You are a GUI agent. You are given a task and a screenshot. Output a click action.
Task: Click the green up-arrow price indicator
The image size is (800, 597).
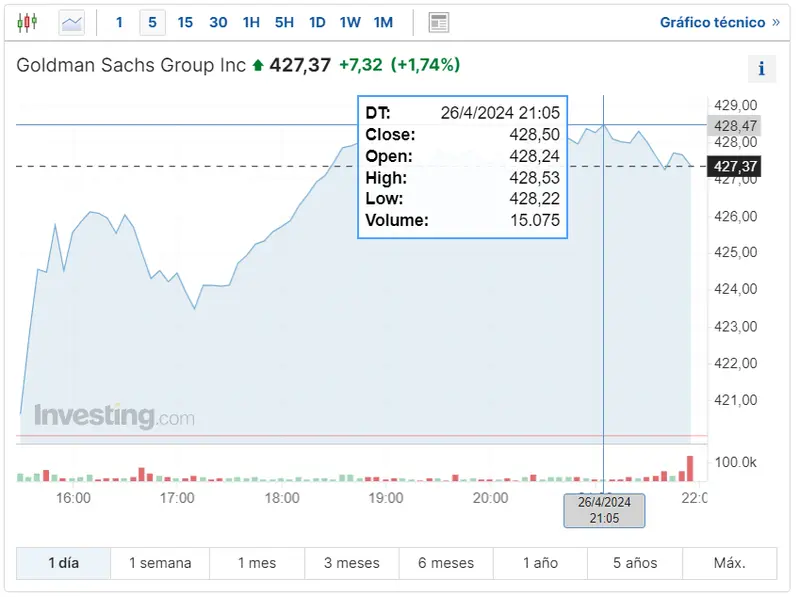pyautogui.click(x=258, y=66)
